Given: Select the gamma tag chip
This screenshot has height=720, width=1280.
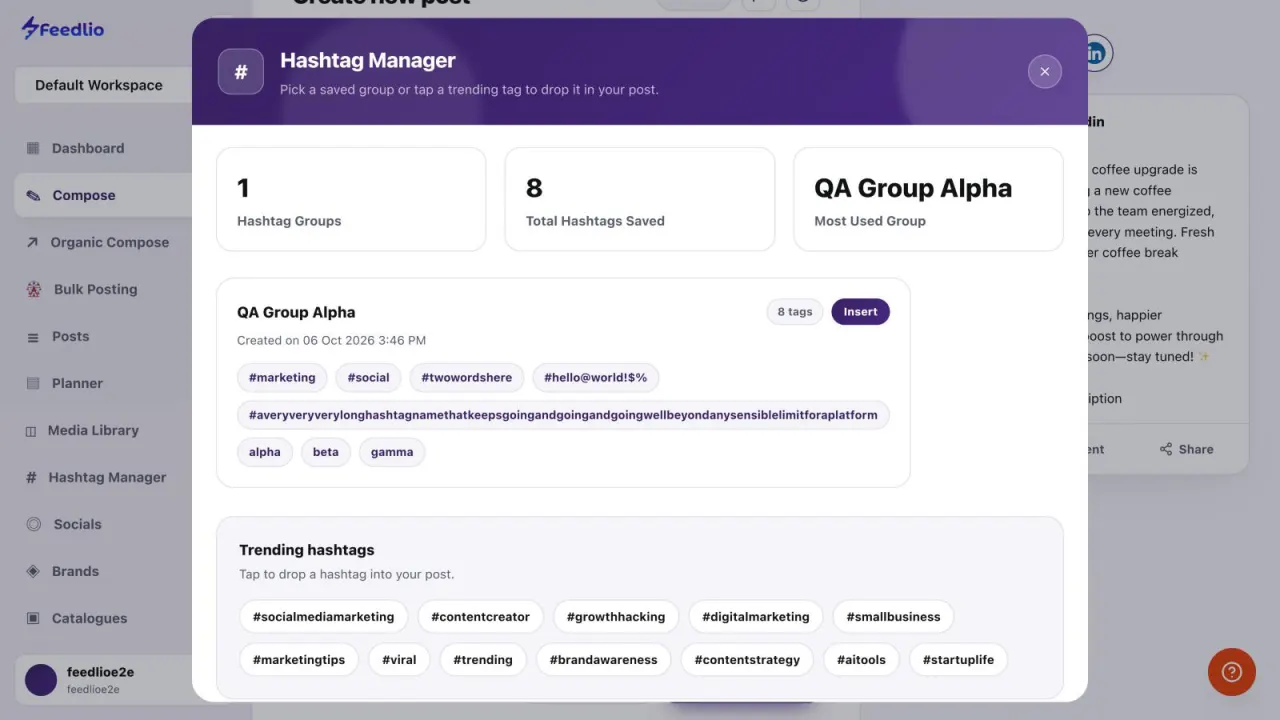Looking at the screenshot, I should point(392,452).
